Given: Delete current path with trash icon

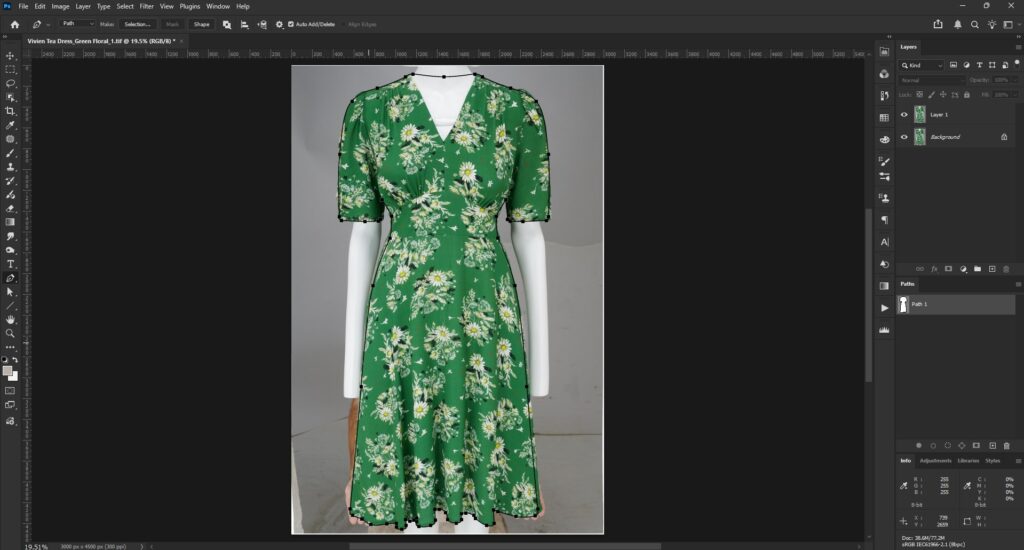Looking at the screenshot, I should [1006, 445].
